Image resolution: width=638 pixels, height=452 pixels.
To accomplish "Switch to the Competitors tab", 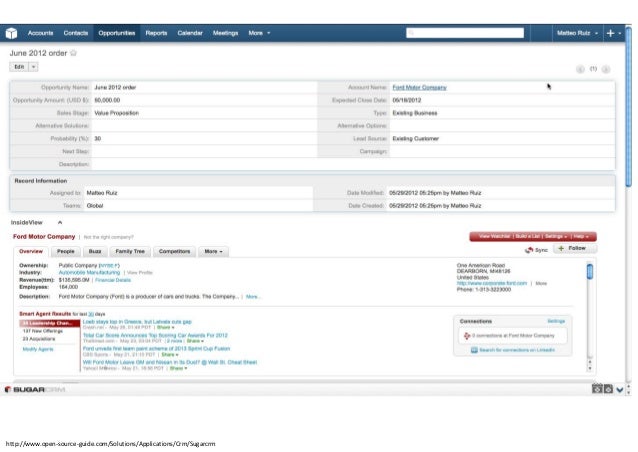I will click(175, 251).
